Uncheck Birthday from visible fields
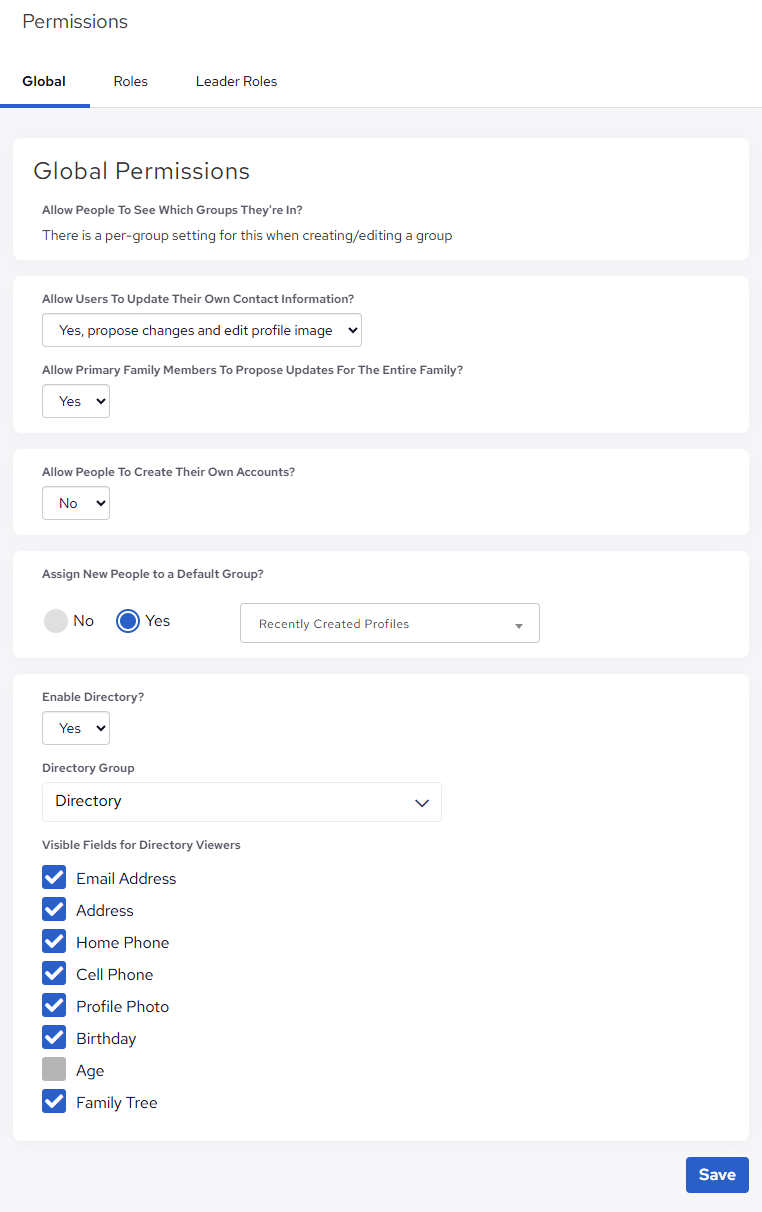The width and height of the screenshot is (762, 1212). point(54,1037)
